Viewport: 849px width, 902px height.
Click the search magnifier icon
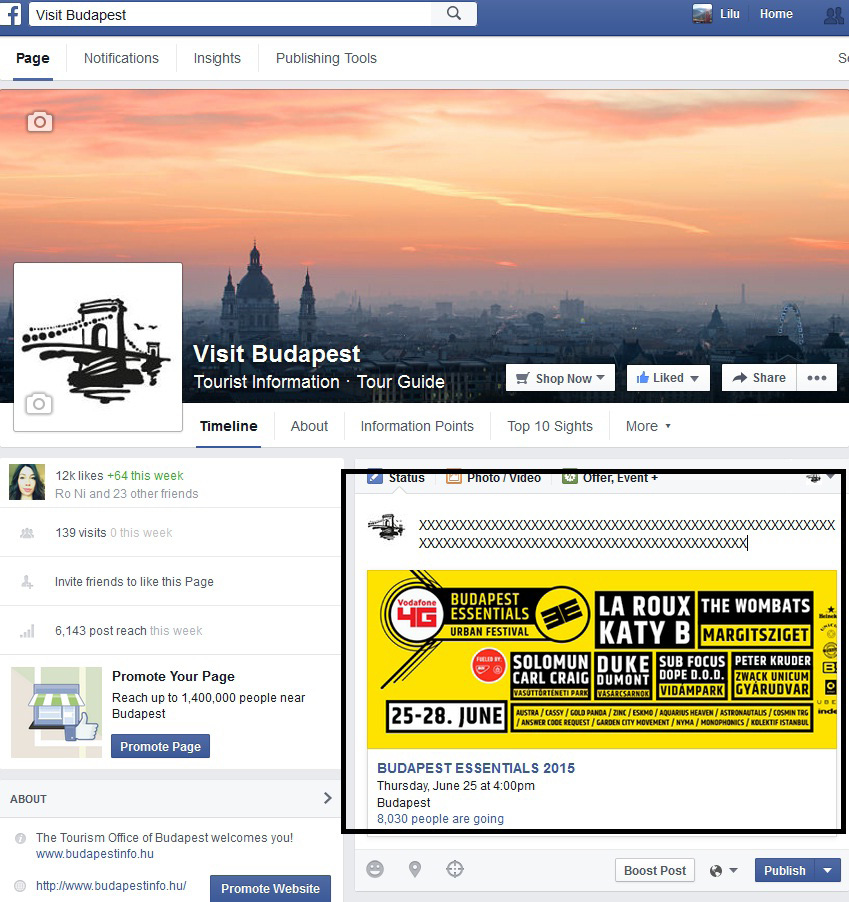coord(454,13)
